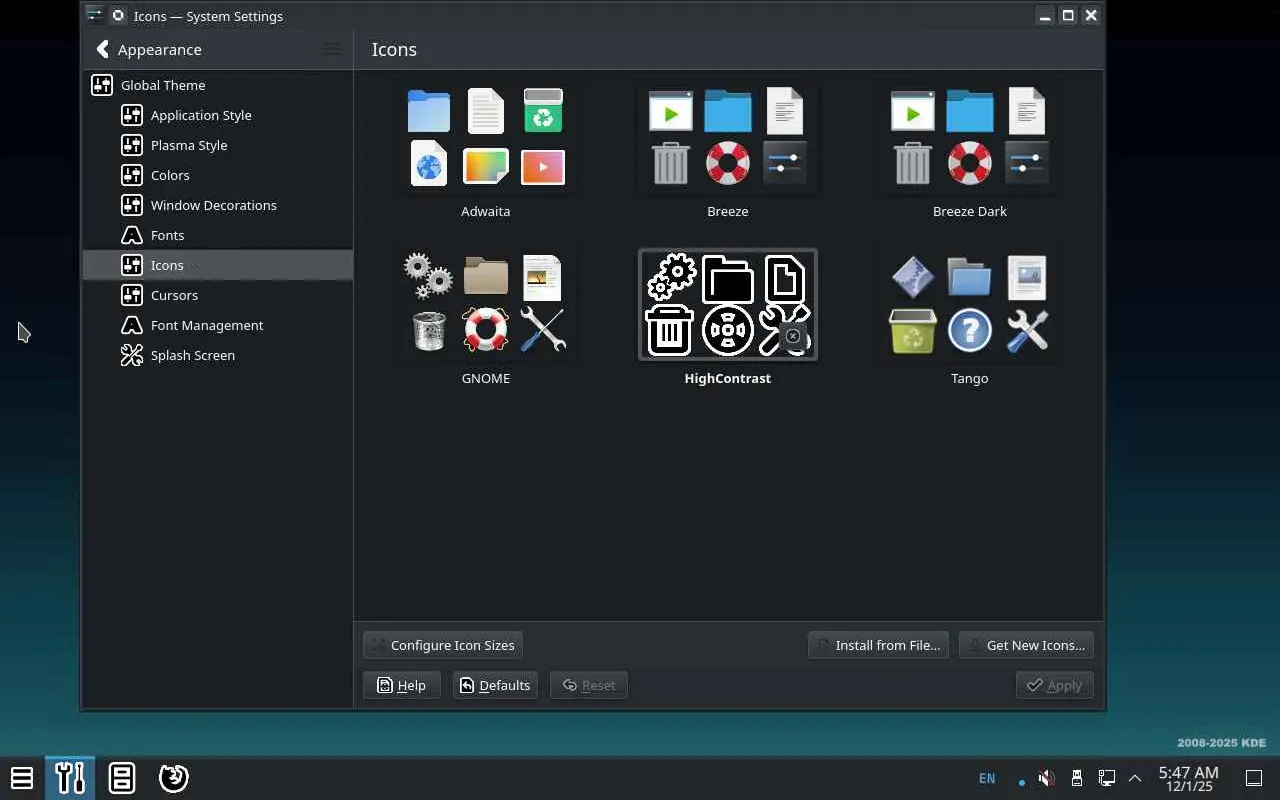Click the Apply button
This screenshot has width=1280, height=800.
pos(1055,685)
